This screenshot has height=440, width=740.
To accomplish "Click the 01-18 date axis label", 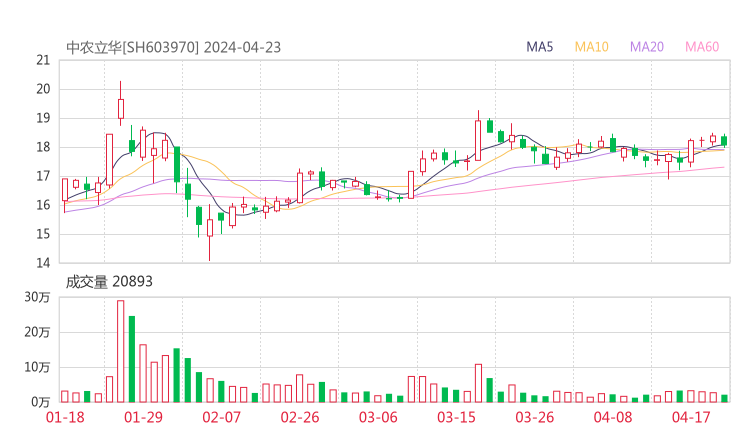I will tap(65, 417).
